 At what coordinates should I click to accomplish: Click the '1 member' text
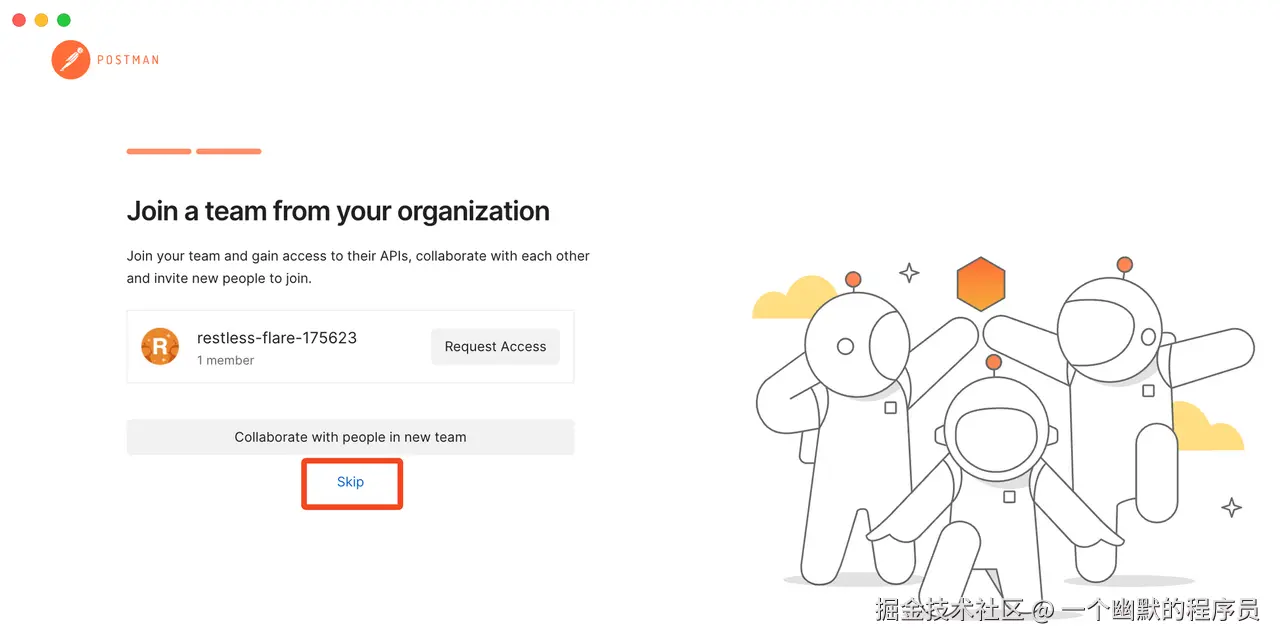click(x=225, y=360)
